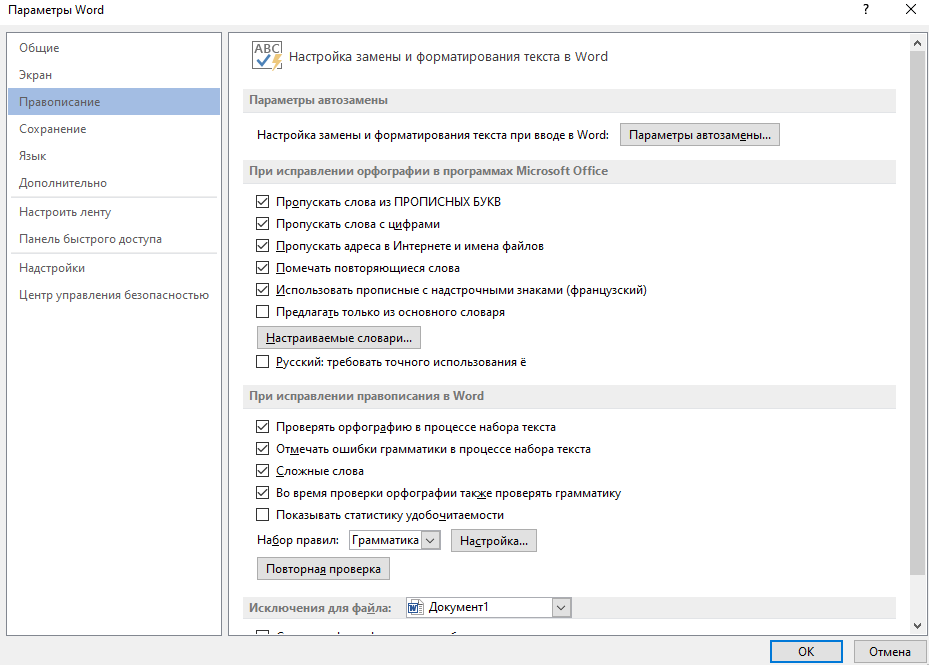Open the Сохранение settings section
929x665 pixels.
click(52, 129)
